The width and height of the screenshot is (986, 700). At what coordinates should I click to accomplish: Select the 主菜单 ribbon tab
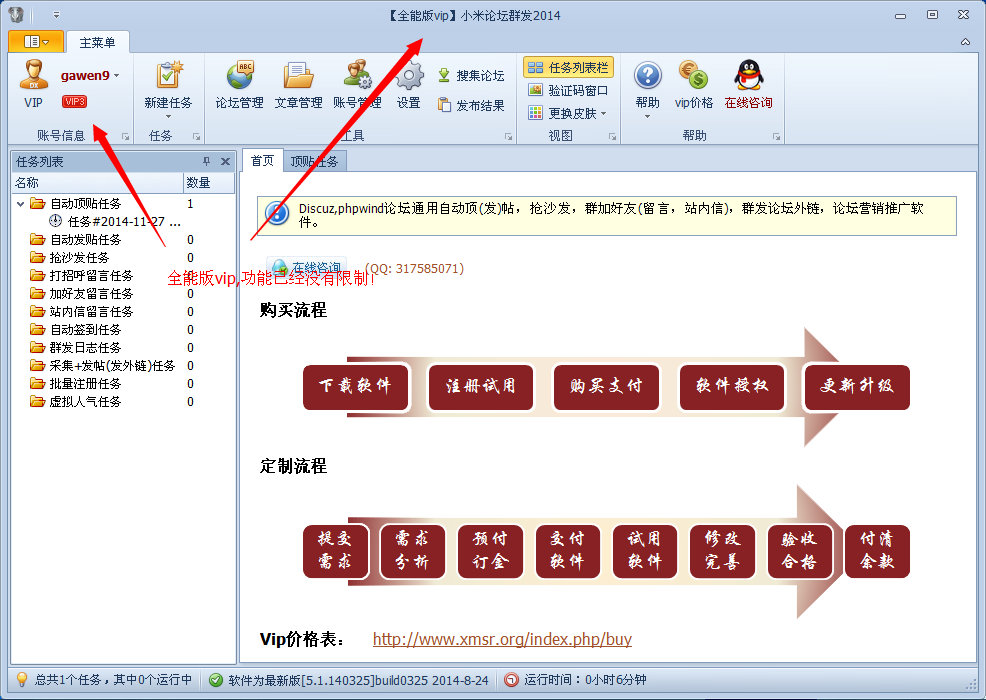coord(97,42)
